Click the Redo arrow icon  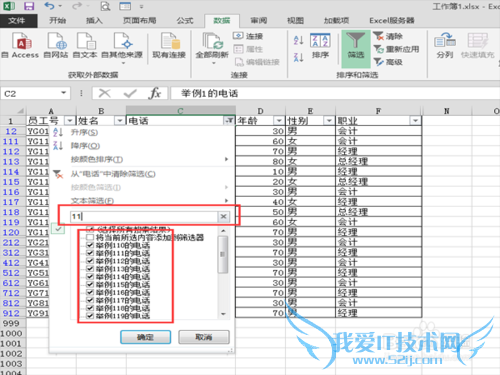coord(77,6)
